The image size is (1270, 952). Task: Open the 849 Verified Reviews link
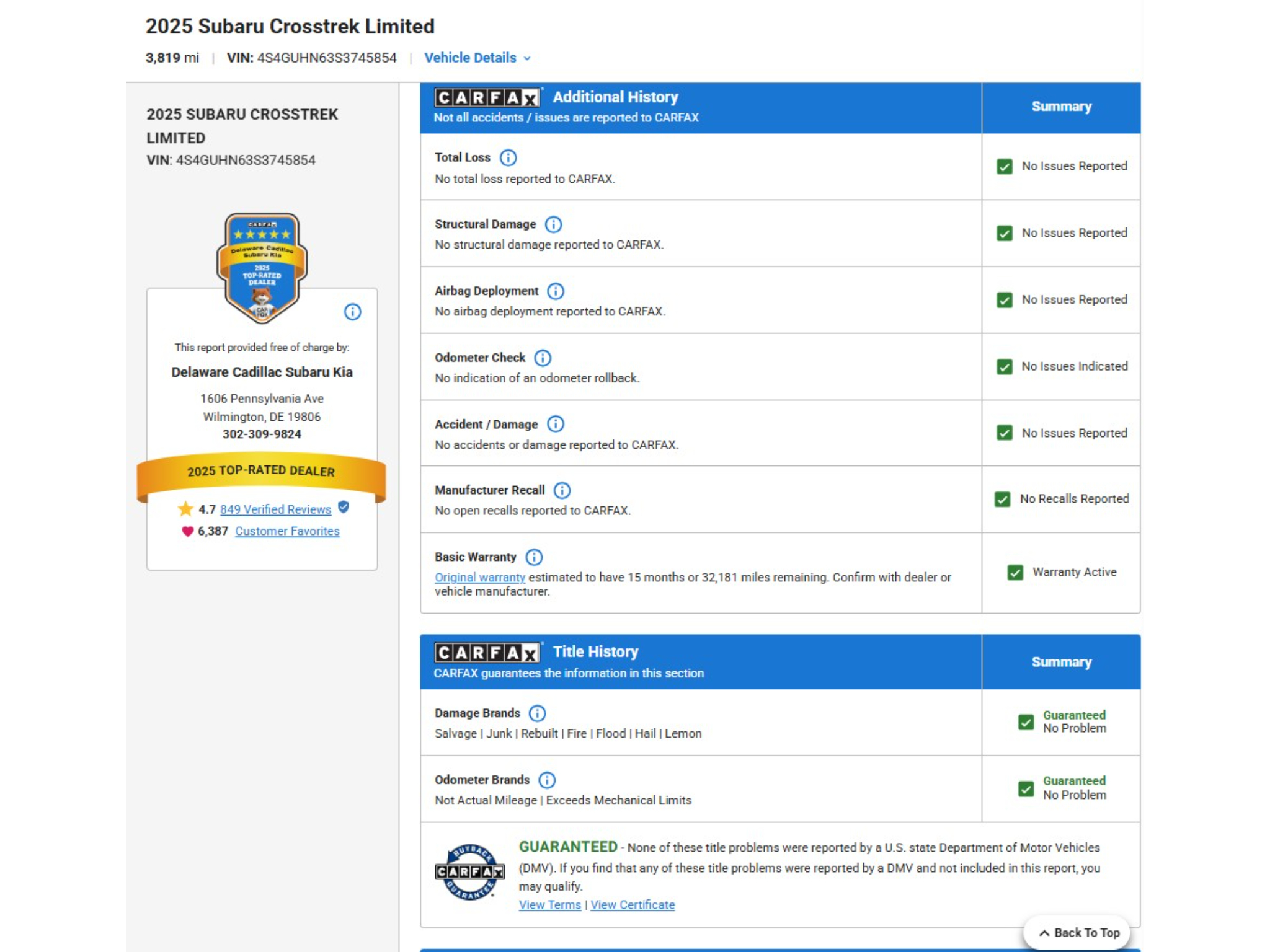tap(275, 509)
